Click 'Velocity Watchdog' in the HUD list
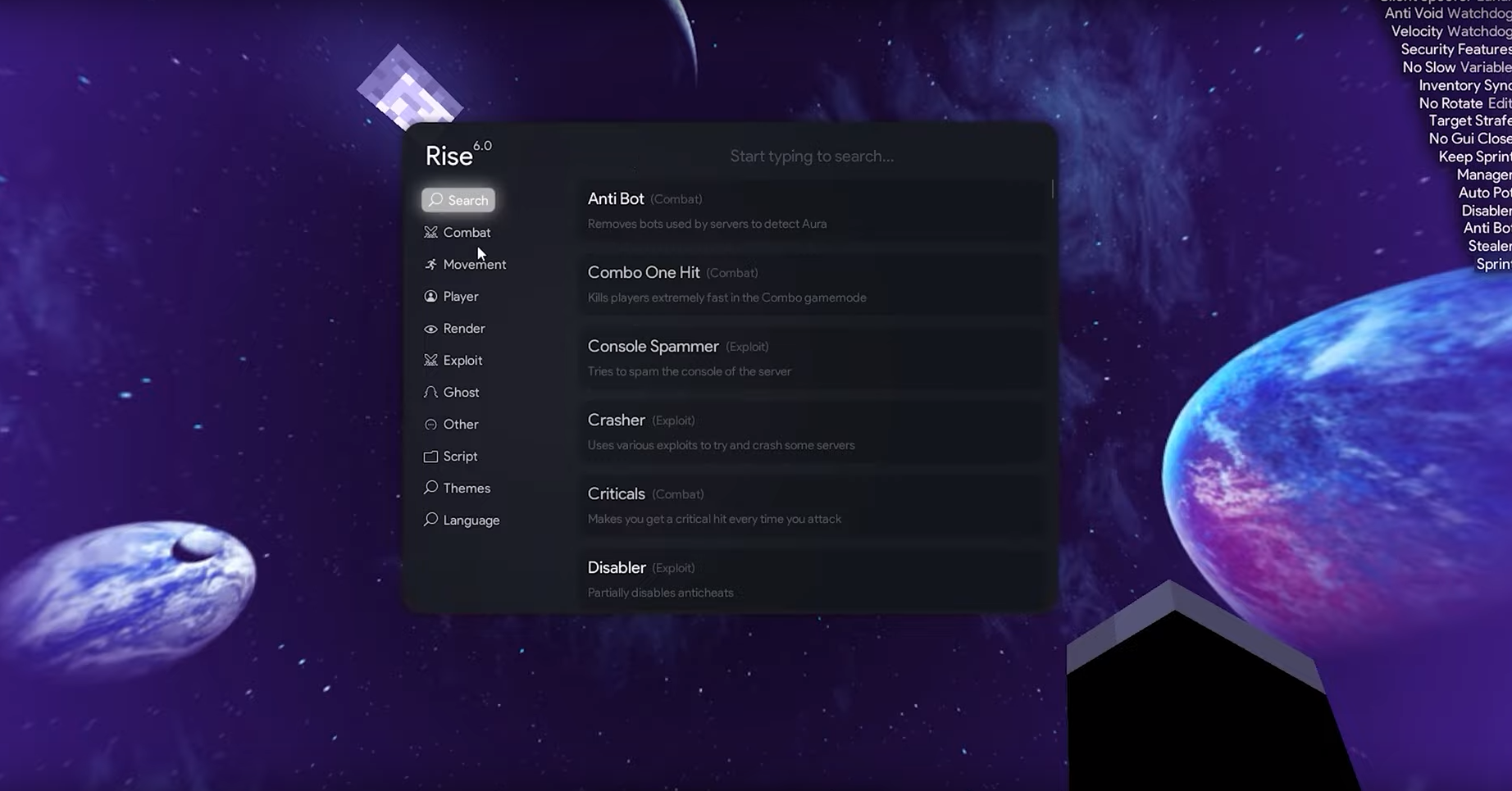Image resolution: width=1512 pixels, height=791 pixels. tap(1451, 31)
